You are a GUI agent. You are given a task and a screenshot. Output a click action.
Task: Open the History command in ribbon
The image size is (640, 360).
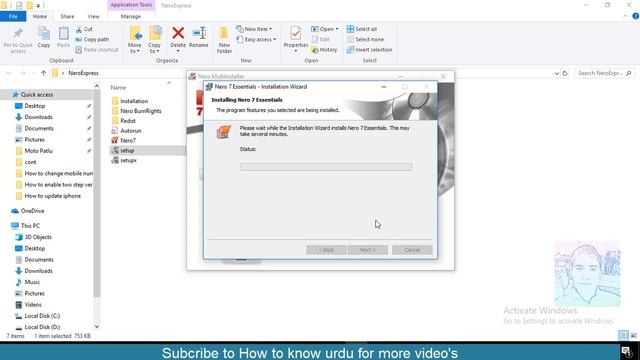tap(324, 49)
